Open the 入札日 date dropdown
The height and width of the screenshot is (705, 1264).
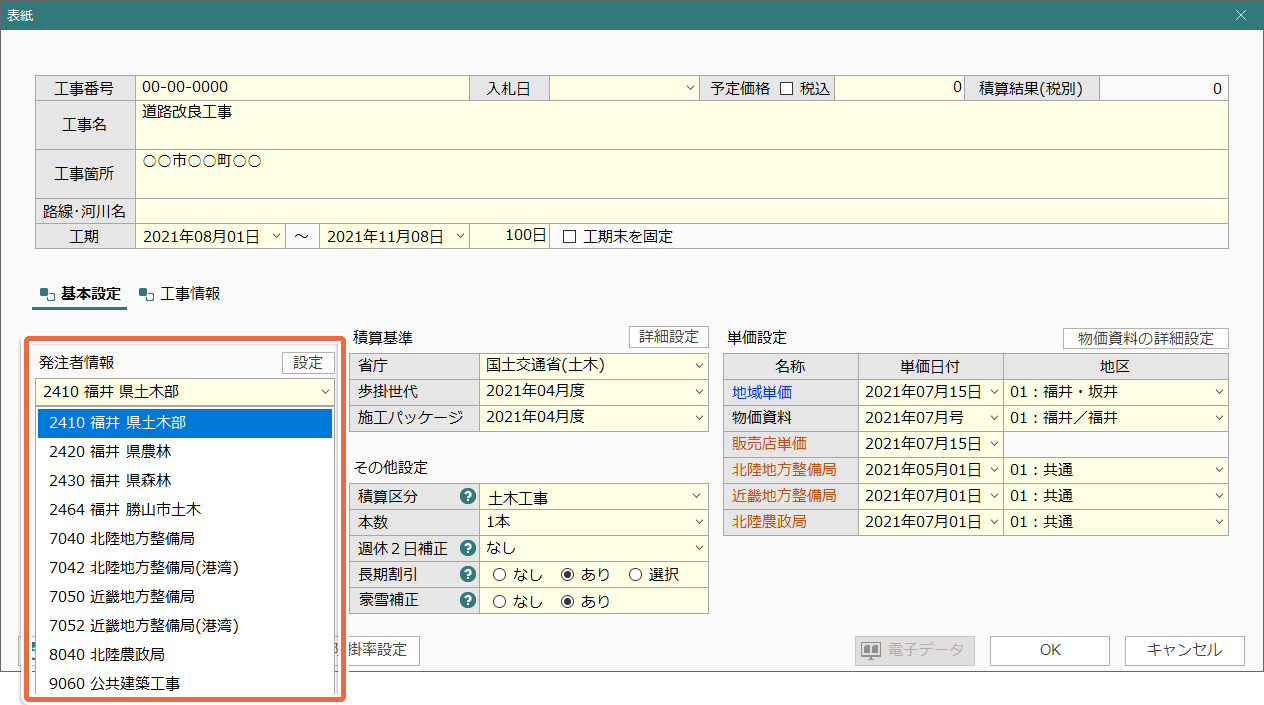pos(690,88)
